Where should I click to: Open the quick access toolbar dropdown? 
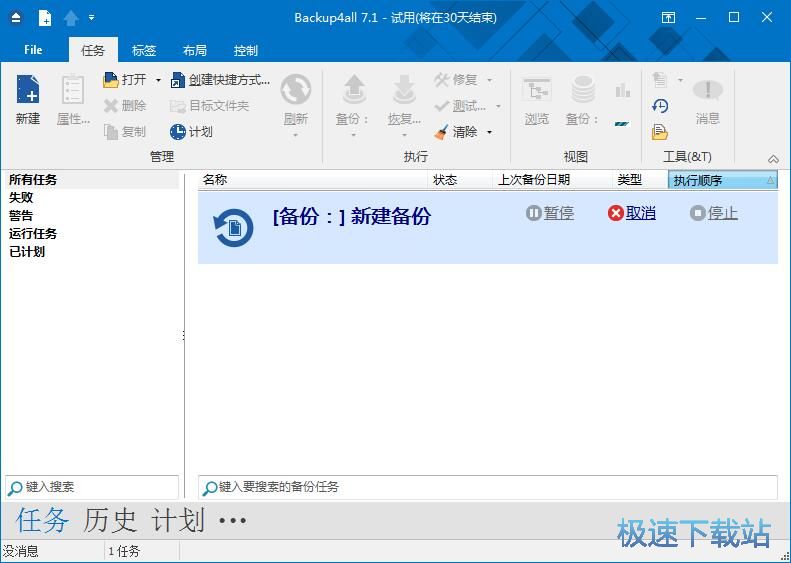coord(92,18)
